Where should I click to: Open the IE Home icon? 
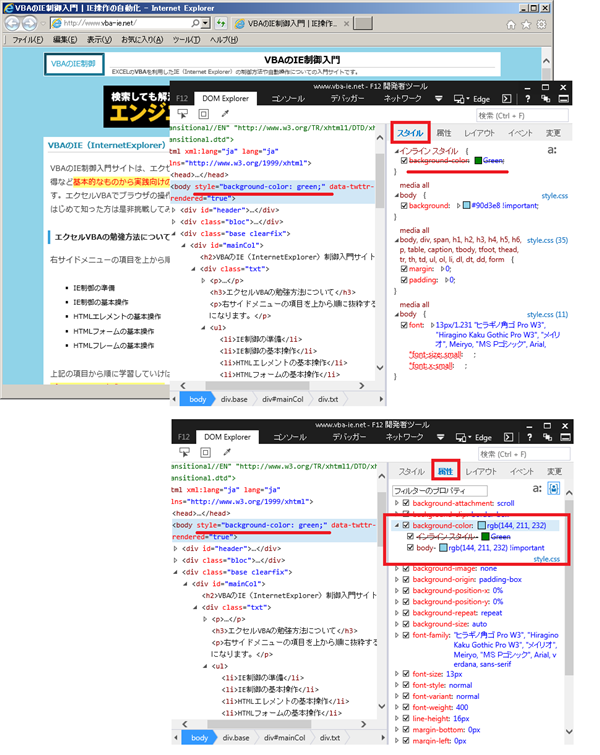(511, 24)
